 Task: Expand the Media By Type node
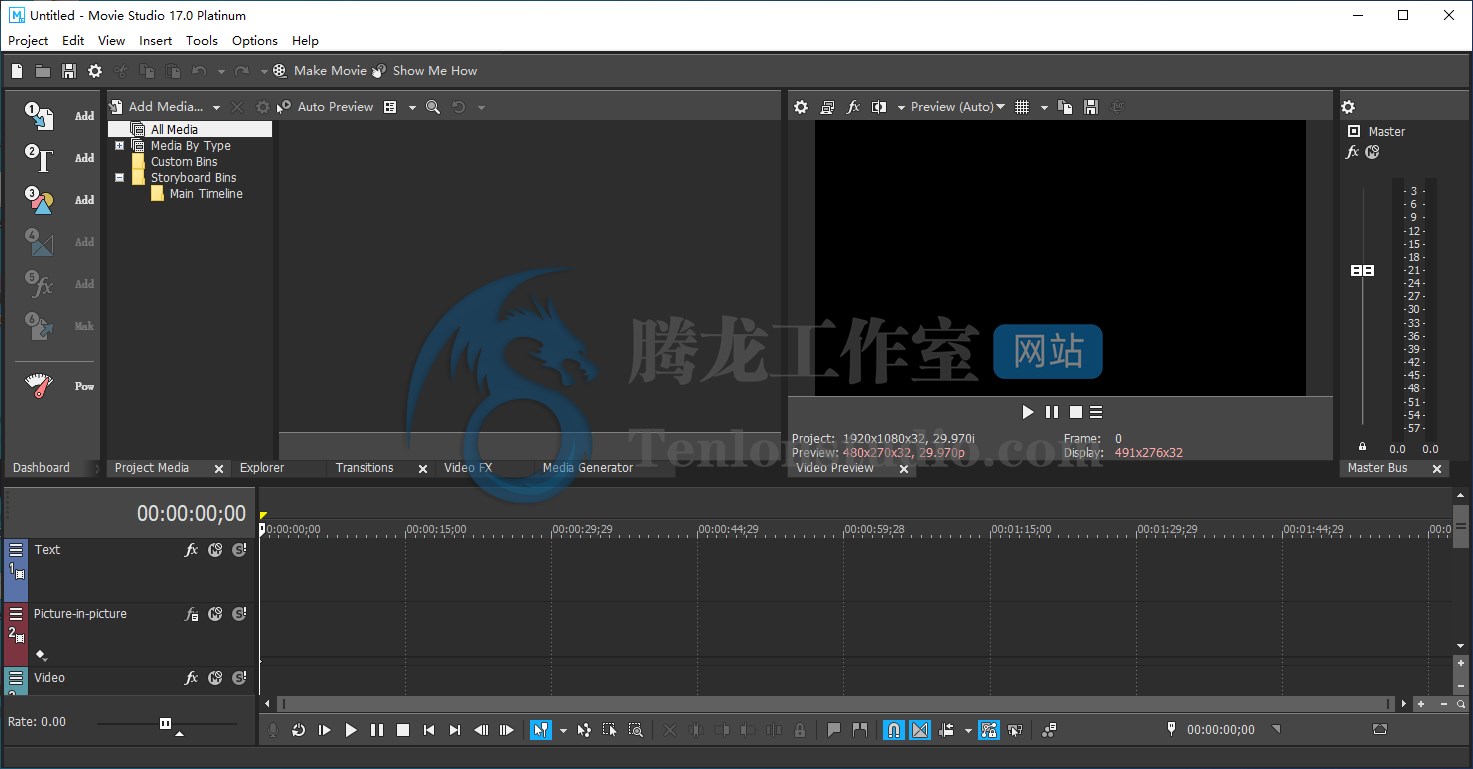point(120,146)
